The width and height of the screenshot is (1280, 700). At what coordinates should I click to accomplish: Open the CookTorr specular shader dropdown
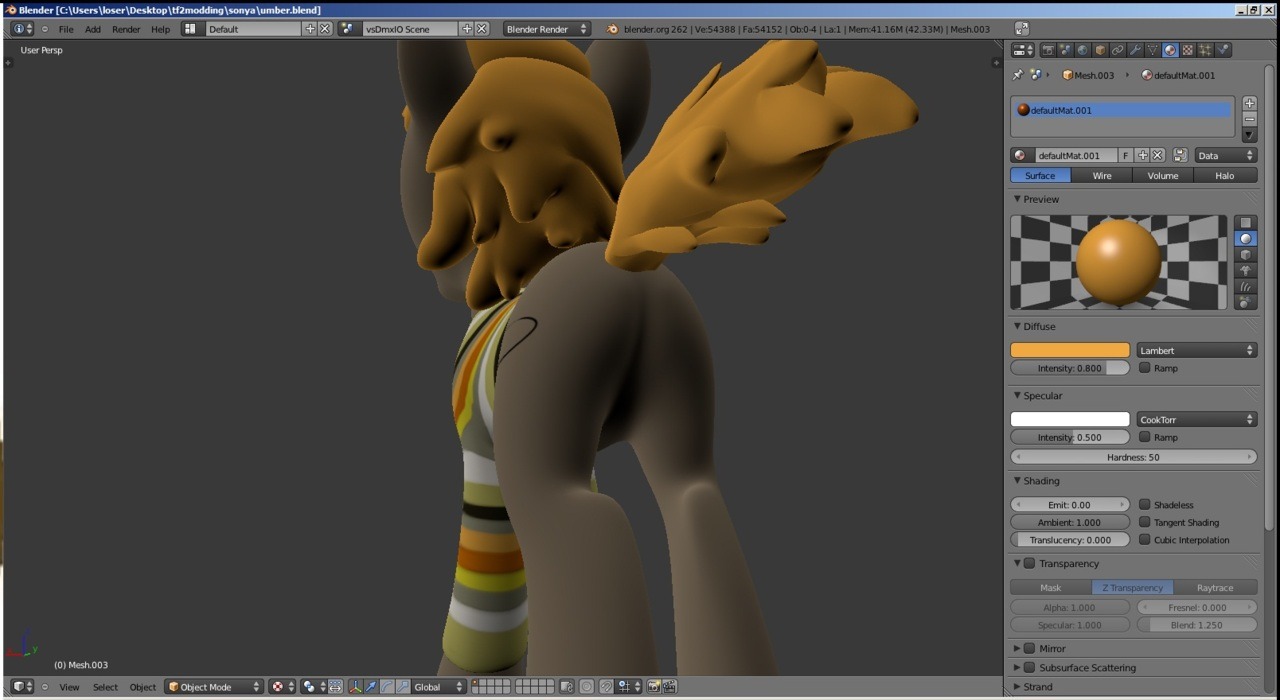pyautogui.click(x=1197, y=420)
